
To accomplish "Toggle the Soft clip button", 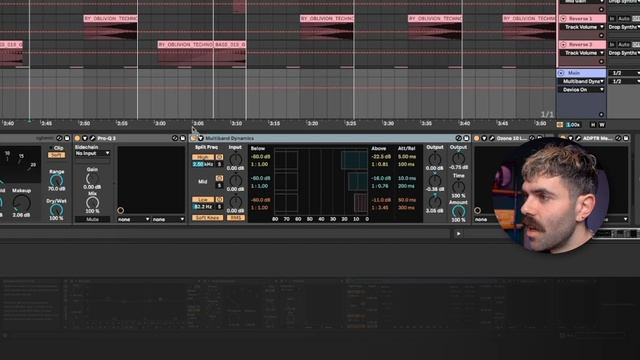I will (56, 155).
